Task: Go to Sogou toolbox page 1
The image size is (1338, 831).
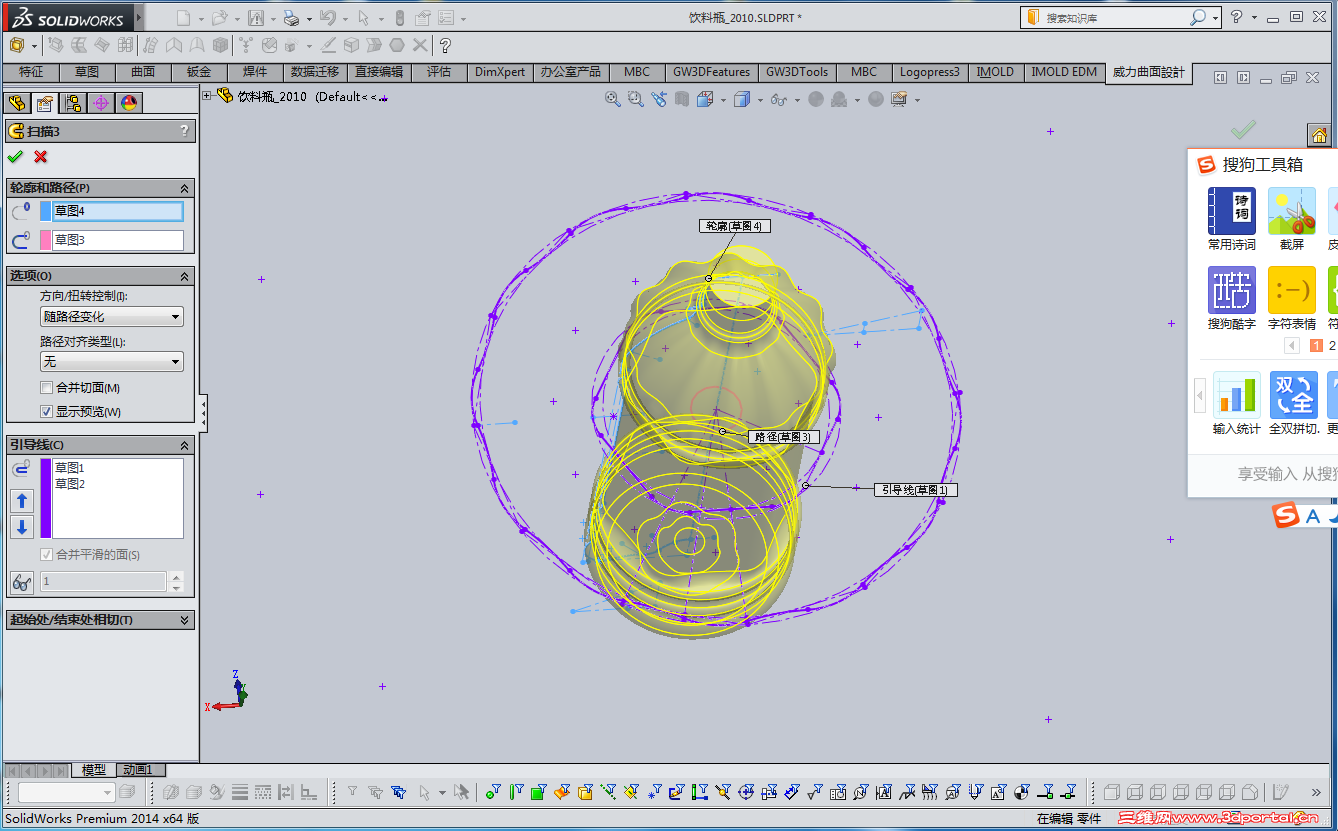Action: (1316, 346)
